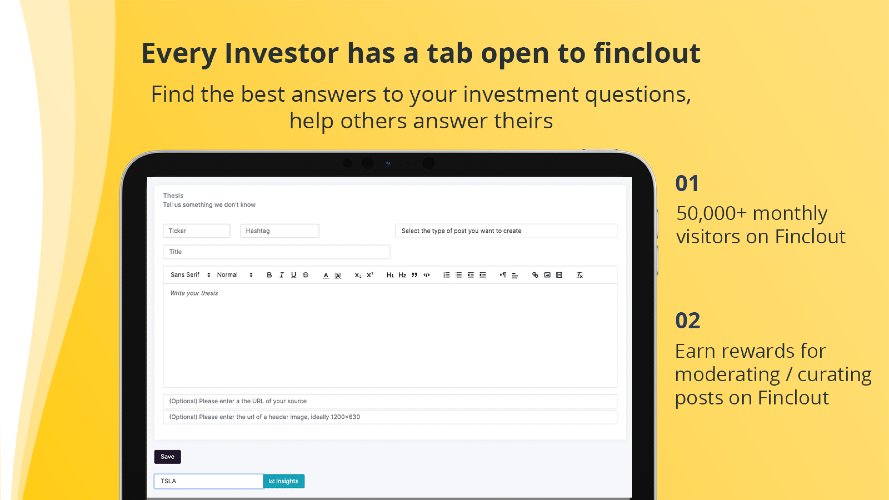Open the text color picker
Viewport: 889px width, 500px height.
pos(325,275)
